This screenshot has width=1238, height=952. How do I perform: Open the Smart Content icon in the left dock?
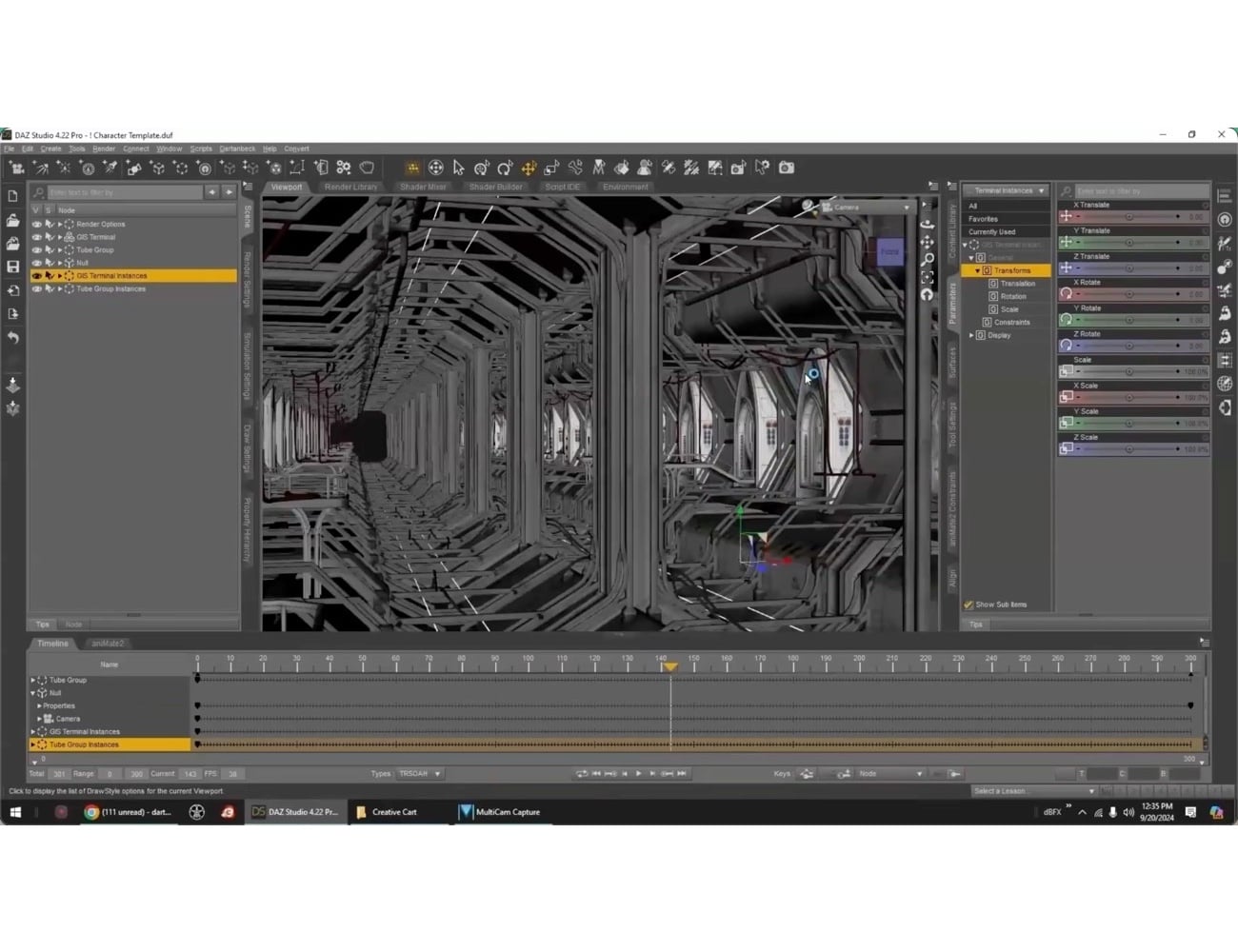tap(12, 386)
